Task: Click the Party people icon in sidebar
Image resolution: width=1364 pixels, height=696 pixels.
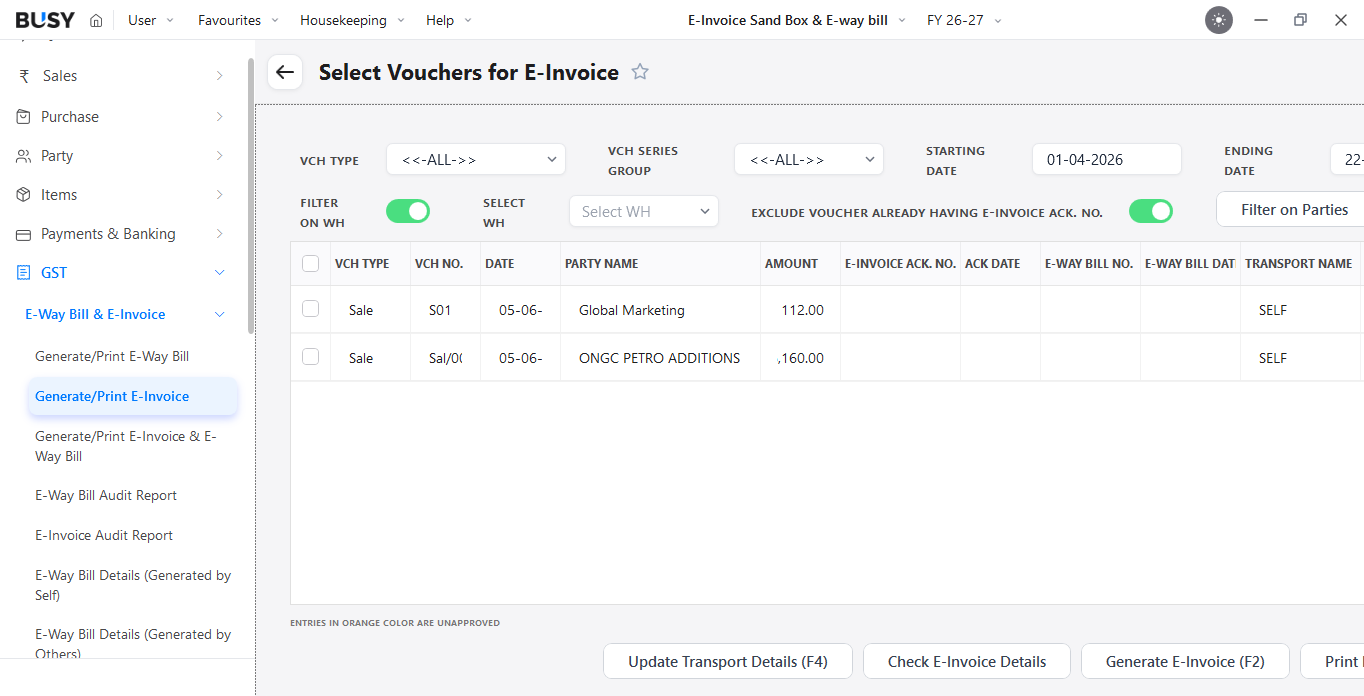Action: pyautogui.click(x=23, y=156)
